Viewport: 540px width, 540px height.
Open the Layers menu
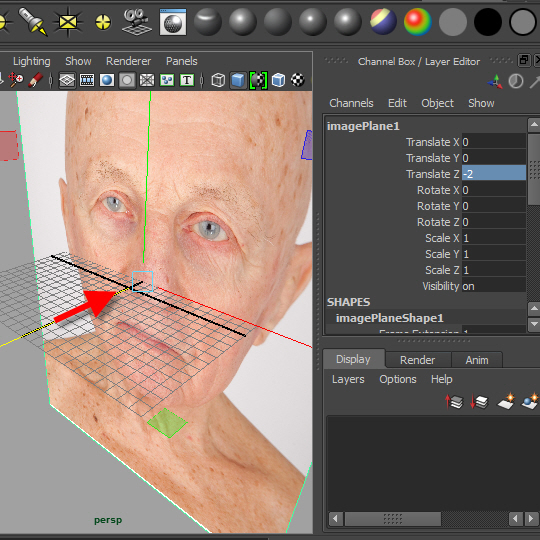point(348,379)
